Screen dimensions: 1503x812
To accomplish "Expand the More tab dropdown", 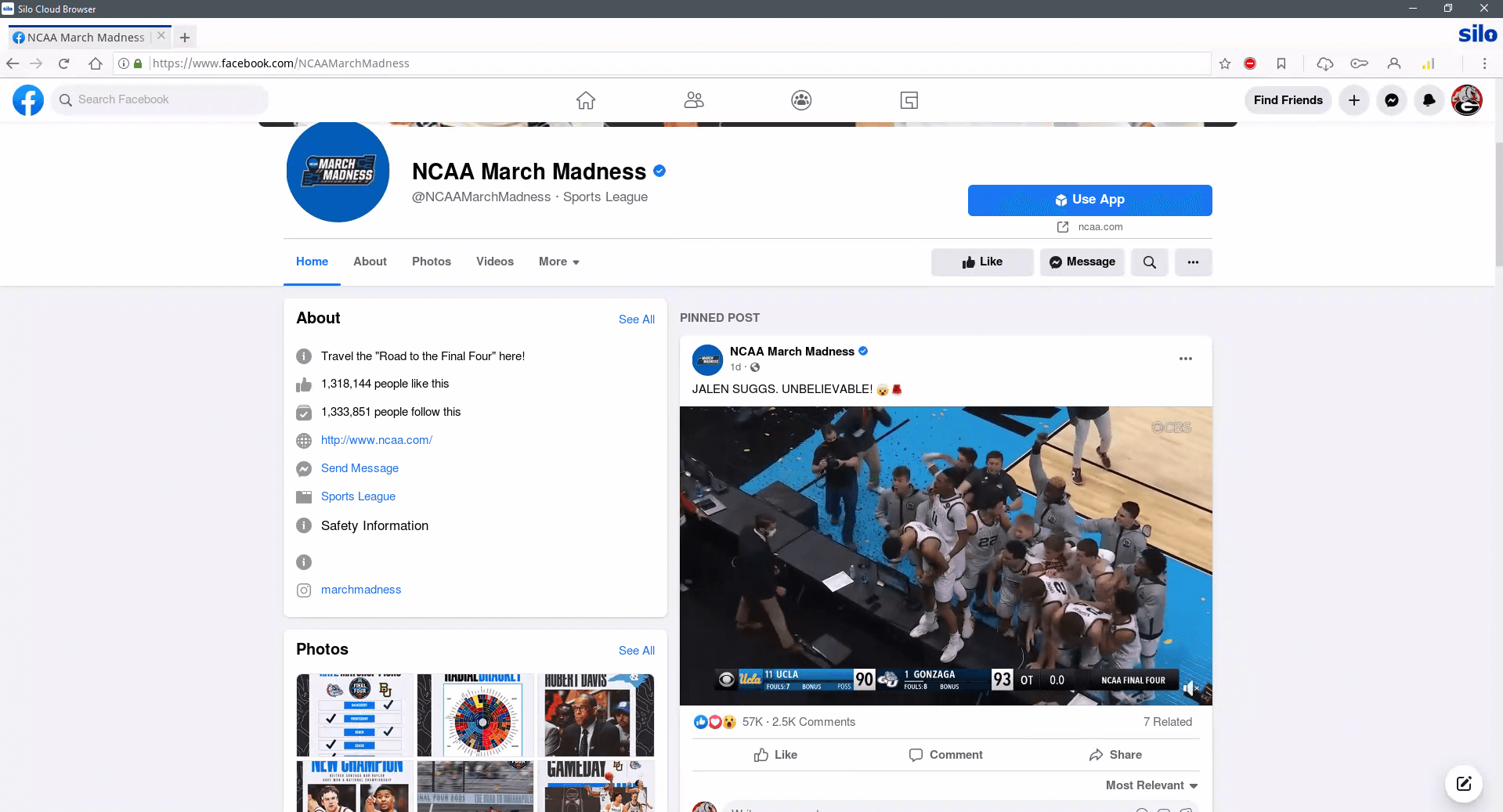I will 558,262.
